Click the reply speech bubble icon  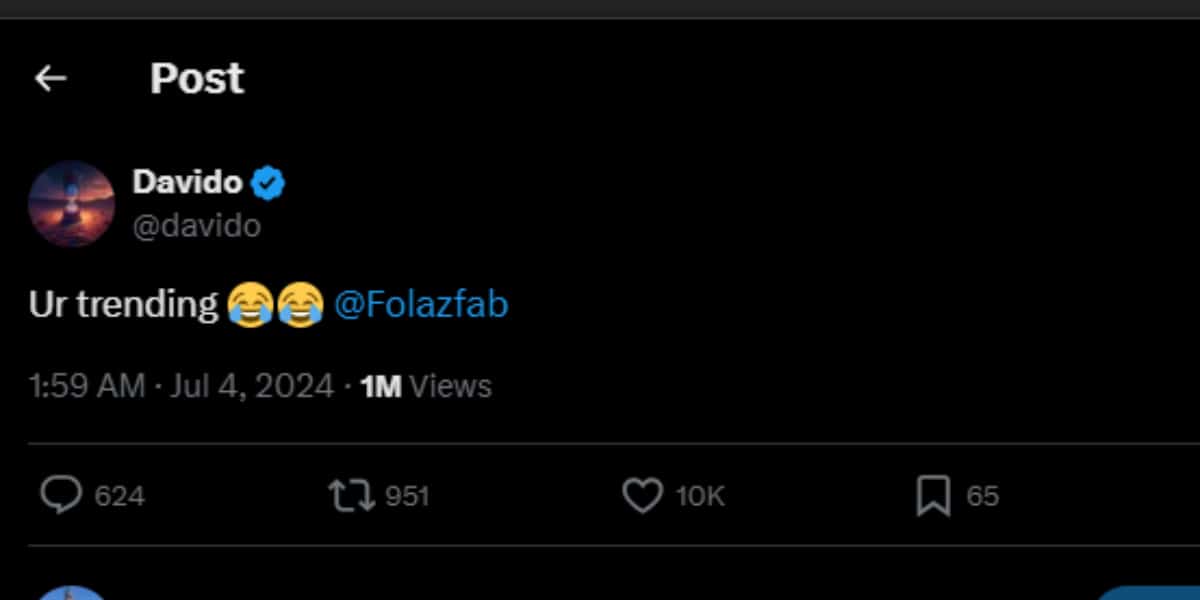61,495
